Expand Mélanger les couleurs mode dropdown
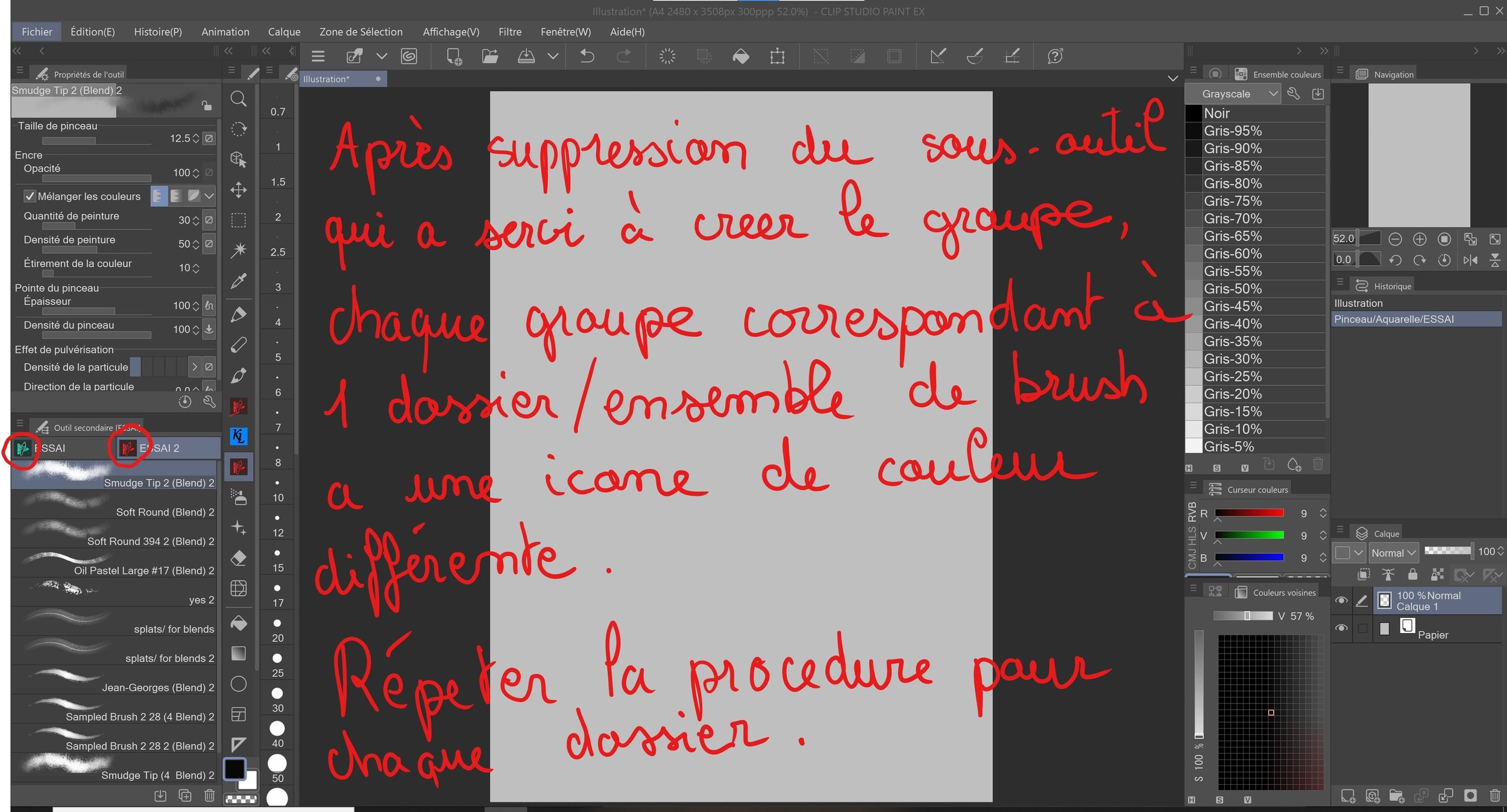The width and height of the screenshot is (1507, 812). click(209, 196)
